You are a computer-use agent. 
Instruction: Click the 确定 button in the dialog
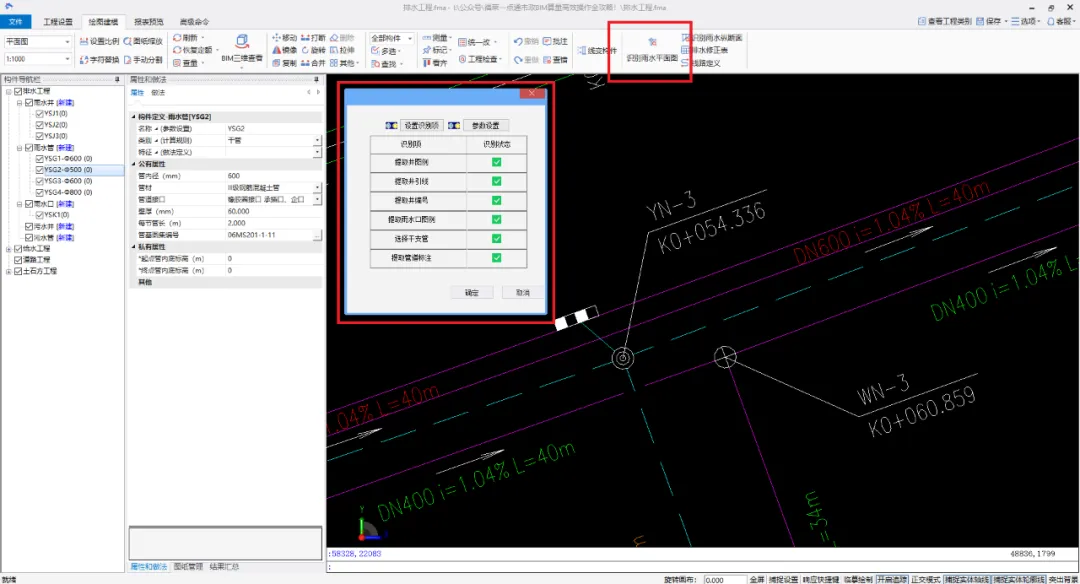(x=472, y=293)
